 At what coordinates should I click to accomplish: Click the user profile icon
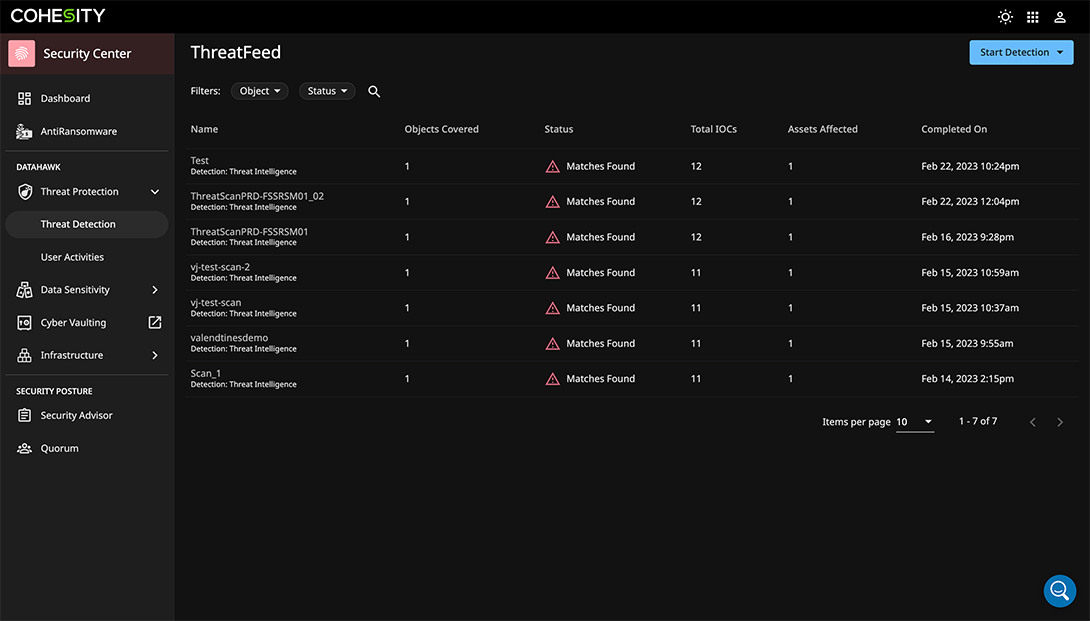pos(1060,16)
